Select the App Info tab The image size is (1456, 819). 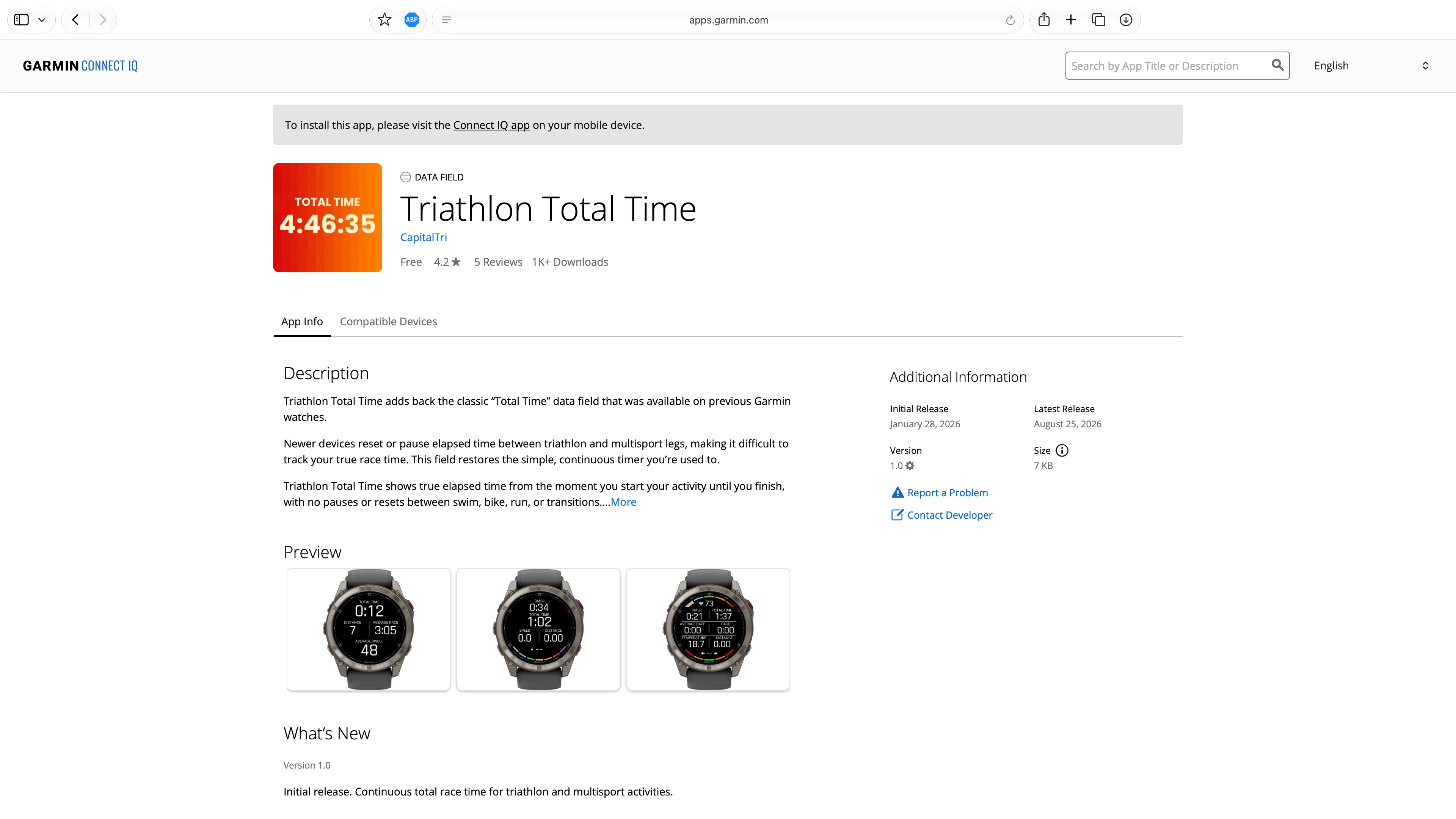pos(302,321)
